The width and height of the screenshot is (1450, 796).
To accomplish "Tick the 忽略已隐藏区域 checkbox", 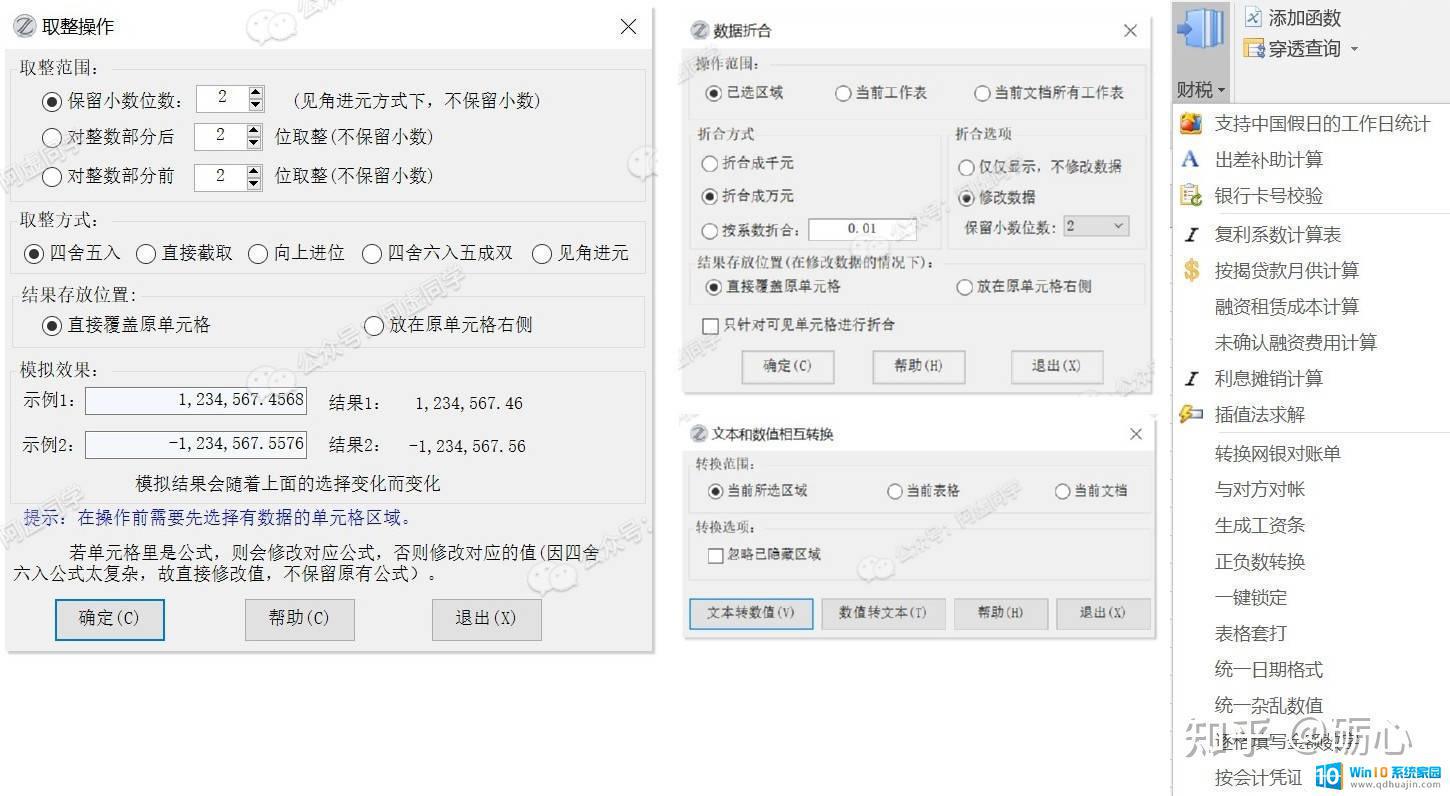I will (715, 555).
